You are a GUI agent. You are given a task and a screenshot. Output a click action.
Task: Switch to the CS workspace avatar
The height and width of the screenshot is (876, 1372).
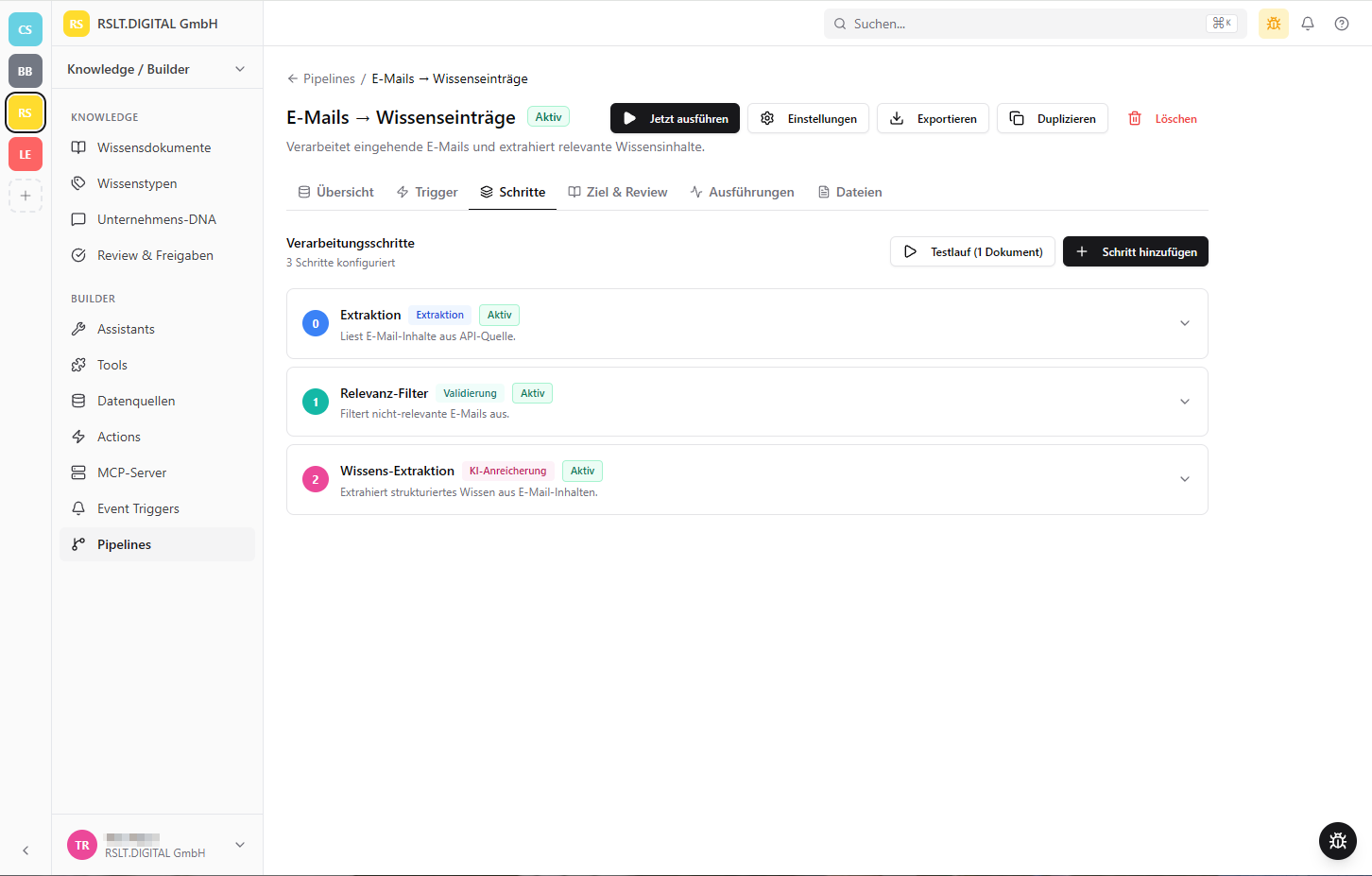click(x=26, y=29)
